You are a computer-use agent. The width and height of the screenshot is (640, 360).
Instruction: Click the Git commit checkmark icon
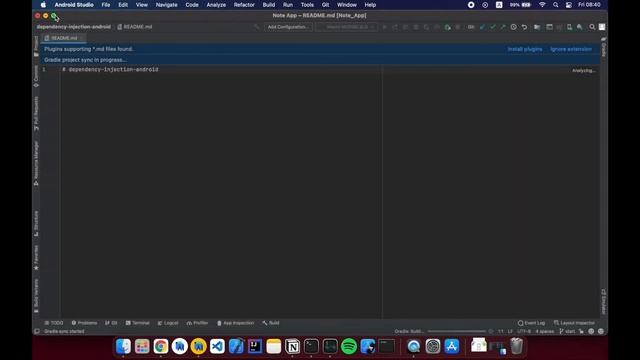coord(493,27)
